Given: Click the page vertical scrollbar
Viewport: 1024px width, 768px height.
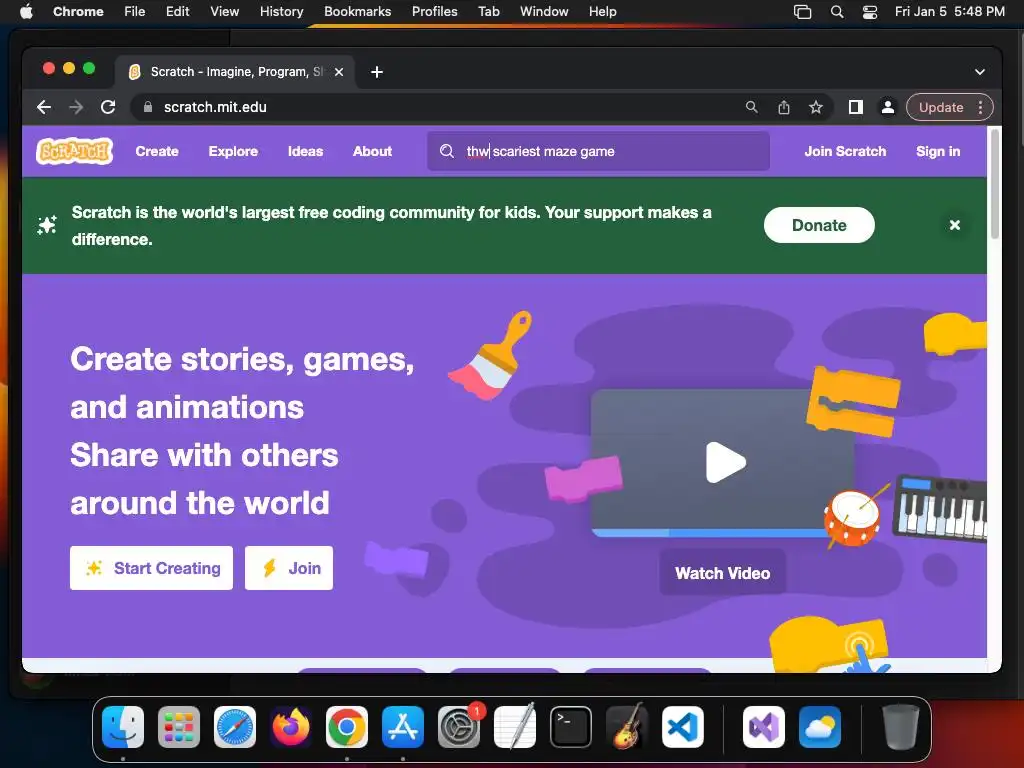Looking at the screenshot, I should [x=995, y=184].
